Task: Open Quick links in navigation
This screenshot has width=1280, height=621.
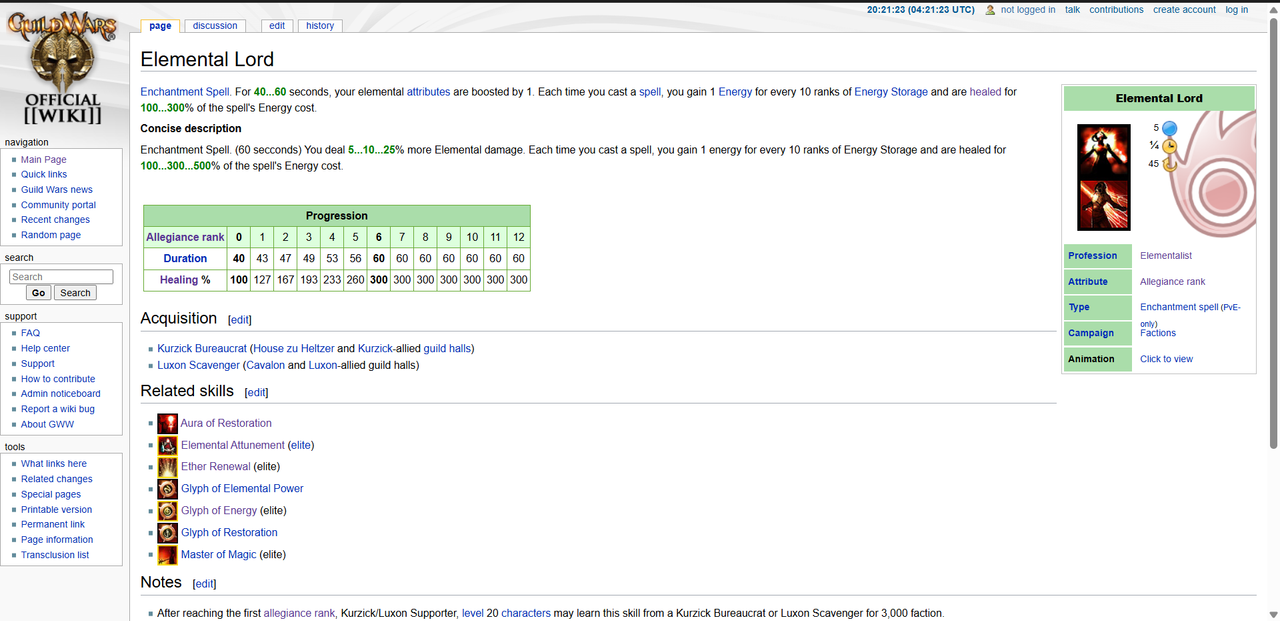Action: [44, 175]
